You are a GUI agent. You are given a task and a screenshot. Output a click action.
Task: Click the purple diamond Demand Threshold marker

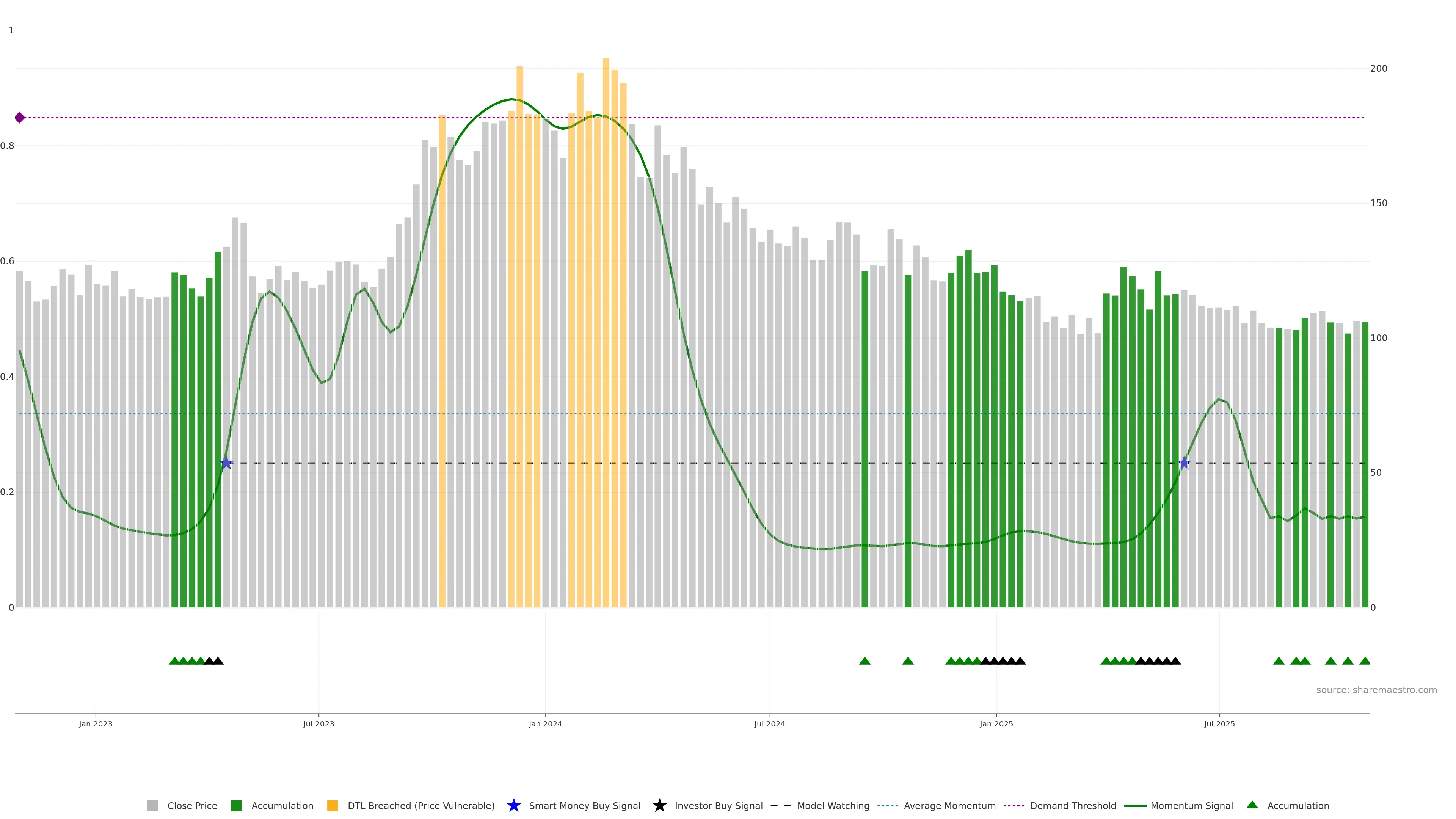pos(20,118)
